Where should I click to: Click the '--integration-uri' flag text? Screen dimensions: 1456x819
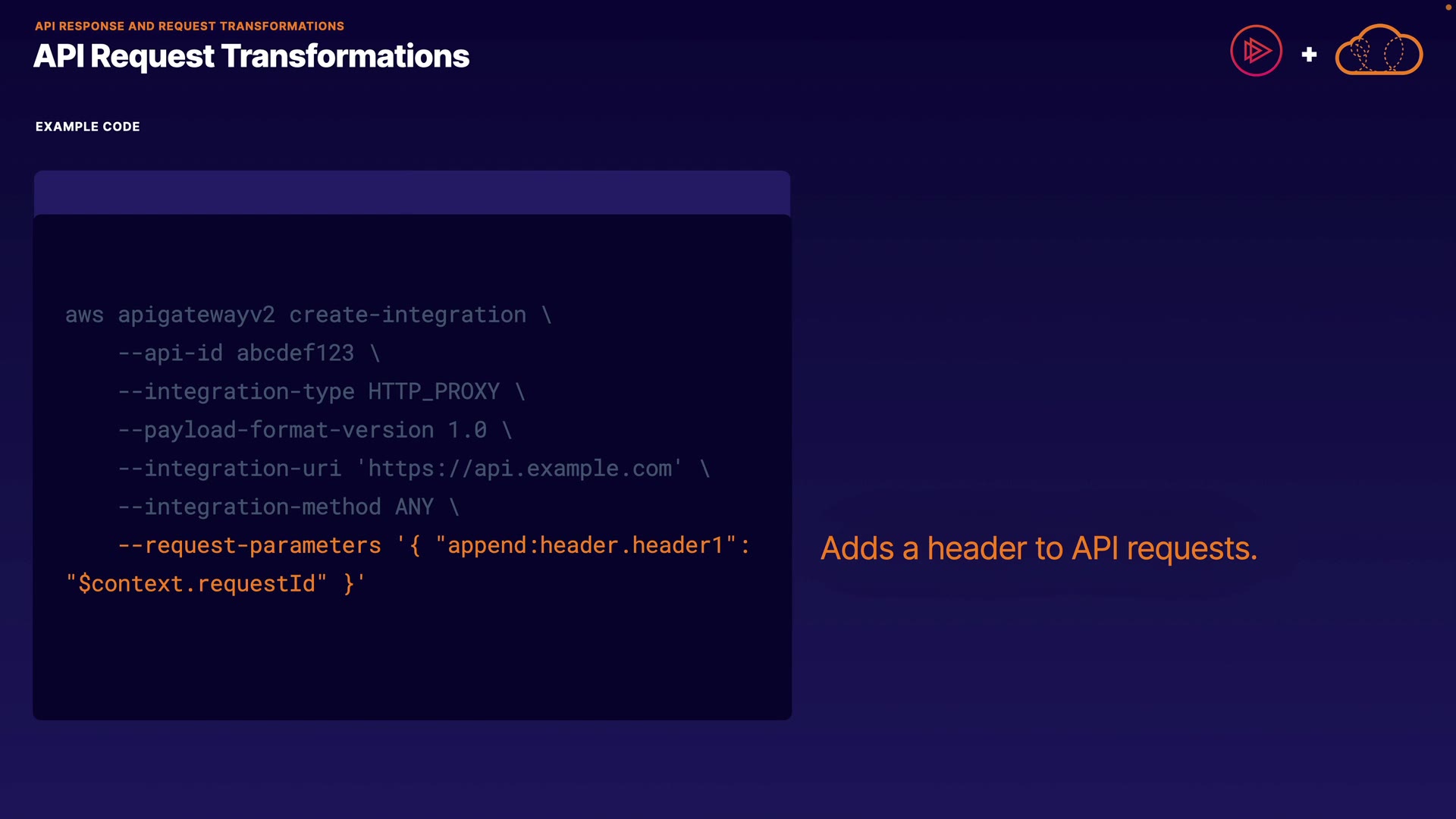point(230,469)
